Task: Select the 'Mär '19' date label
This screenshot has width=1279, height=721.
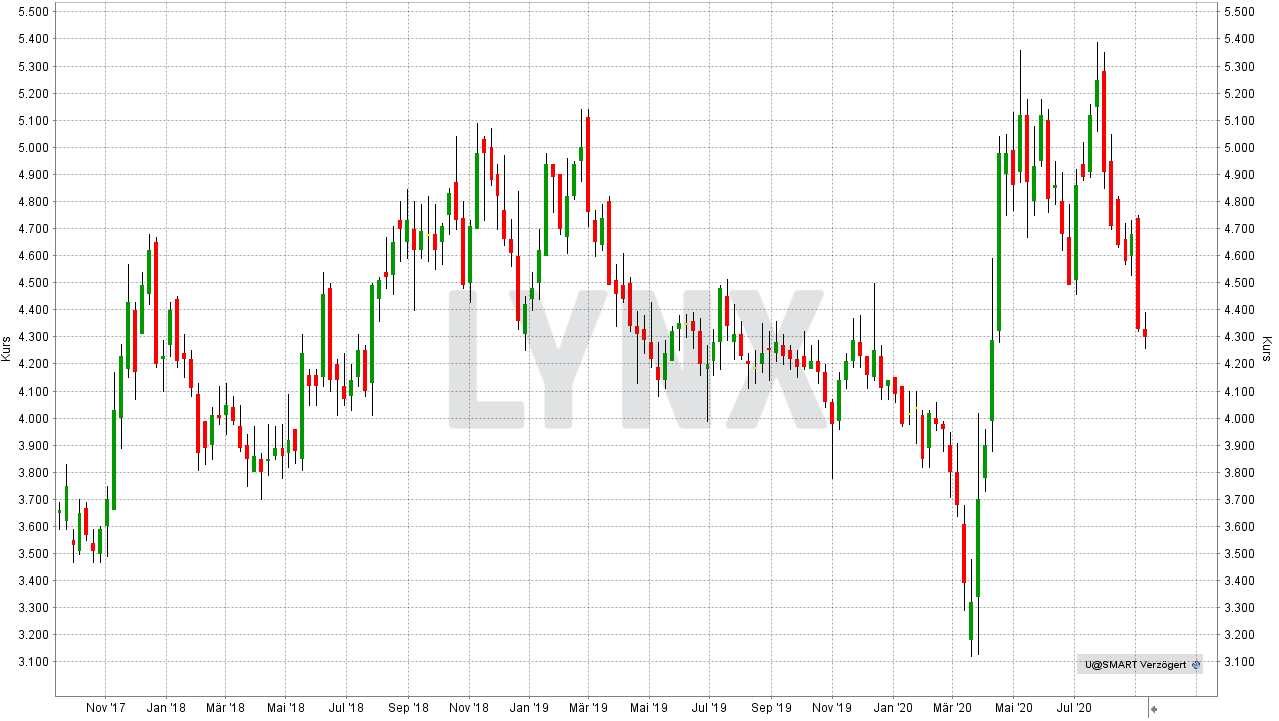Action: [588, 708]
